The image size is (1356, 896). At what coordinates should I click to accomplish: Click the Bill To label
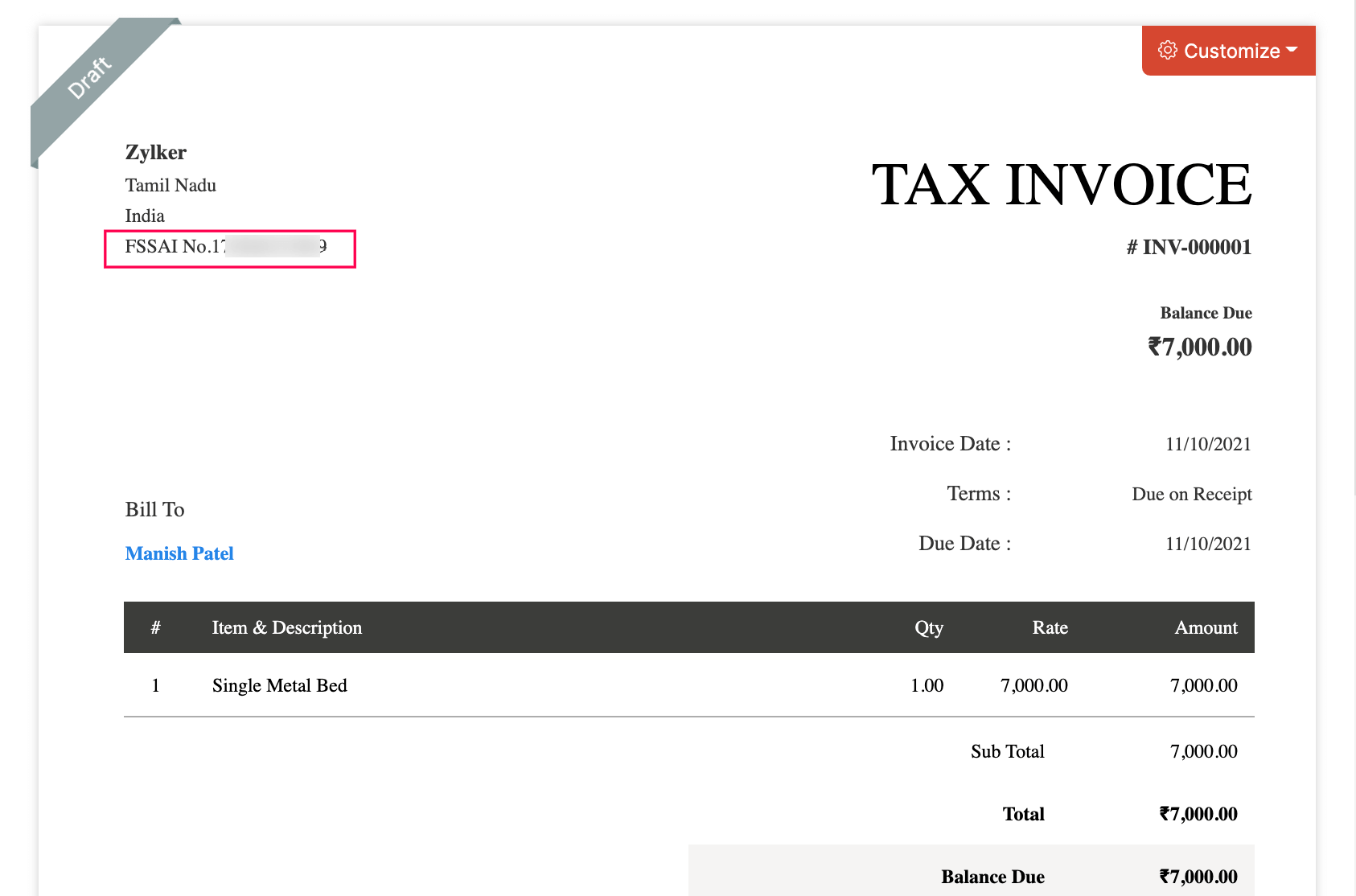(154, 508)
